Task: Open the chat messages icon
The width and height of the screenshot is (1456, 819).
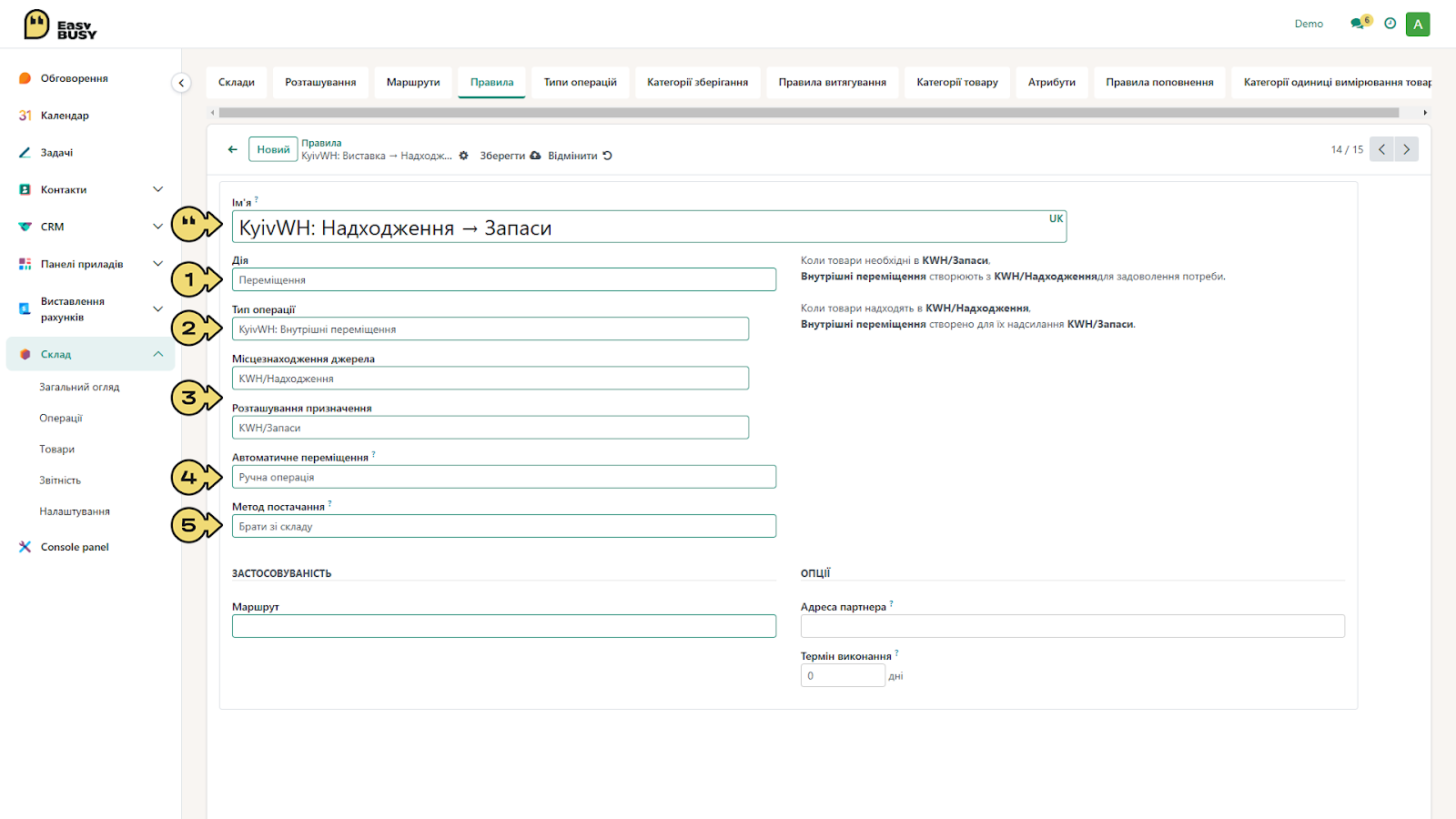Action: pos(1360,23)
